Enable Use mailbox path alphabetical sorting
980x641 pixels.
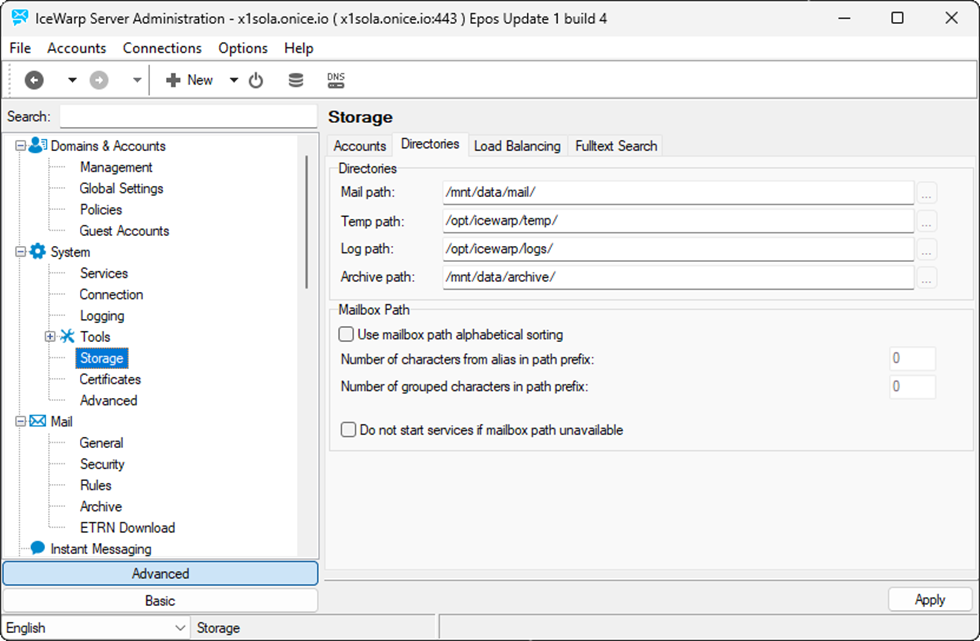(x=346, y=334)
